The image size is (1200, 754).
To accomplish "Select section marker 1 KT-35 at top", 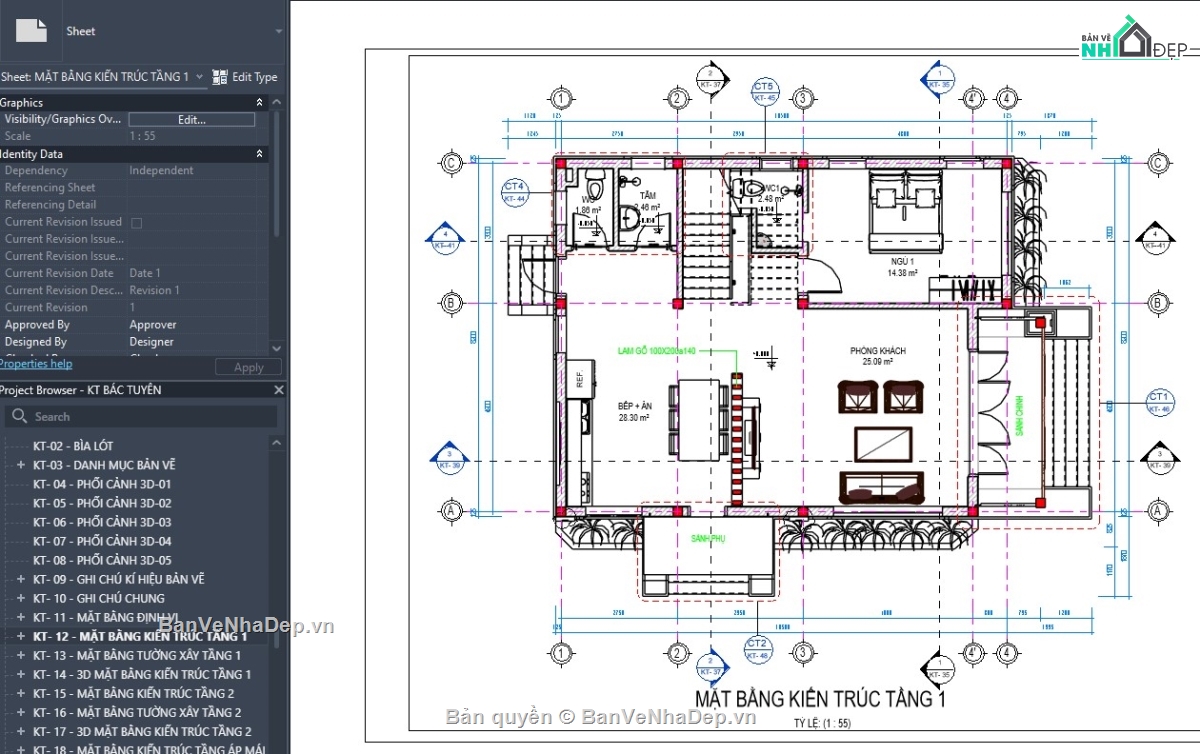I will pyautogui.click(x=939, y=78).
